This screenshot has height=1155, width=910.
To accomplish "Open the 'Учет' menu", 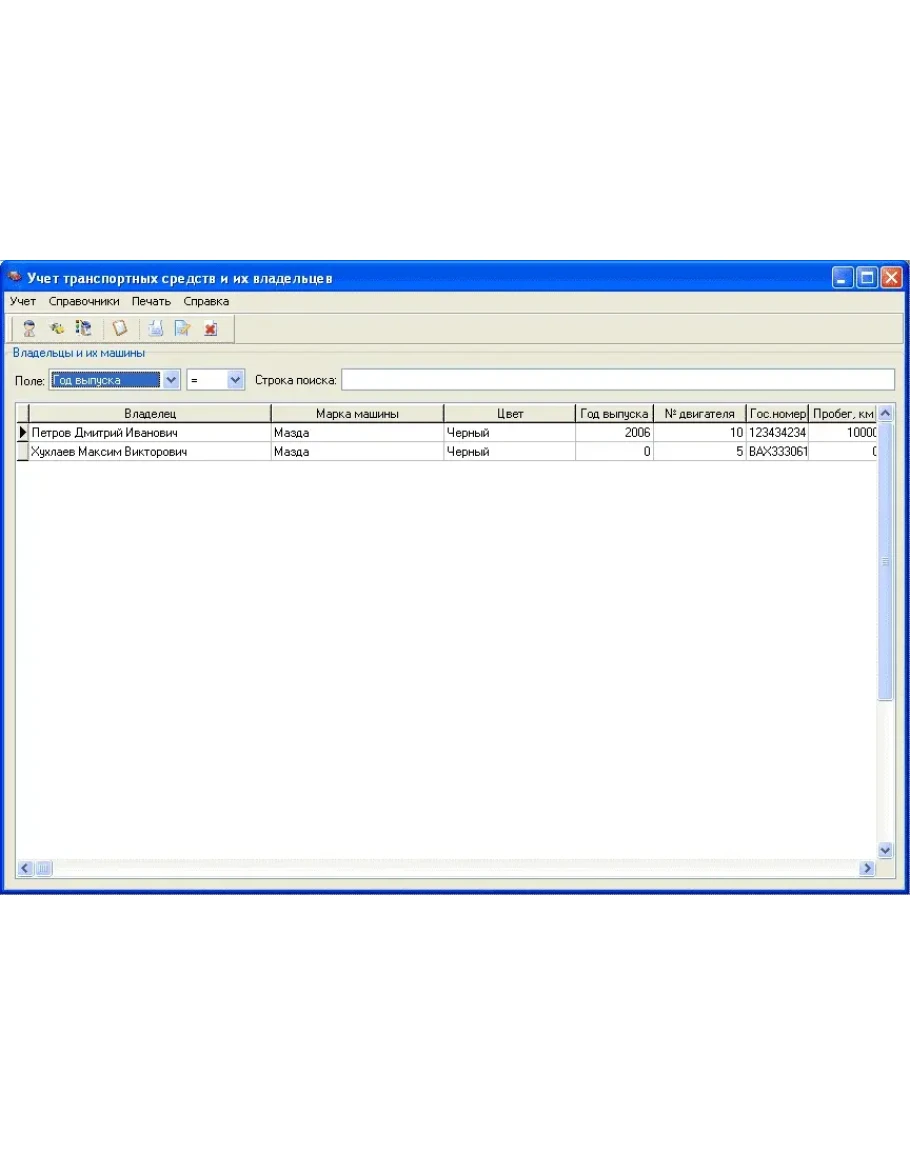I will (x=23, y=301).
